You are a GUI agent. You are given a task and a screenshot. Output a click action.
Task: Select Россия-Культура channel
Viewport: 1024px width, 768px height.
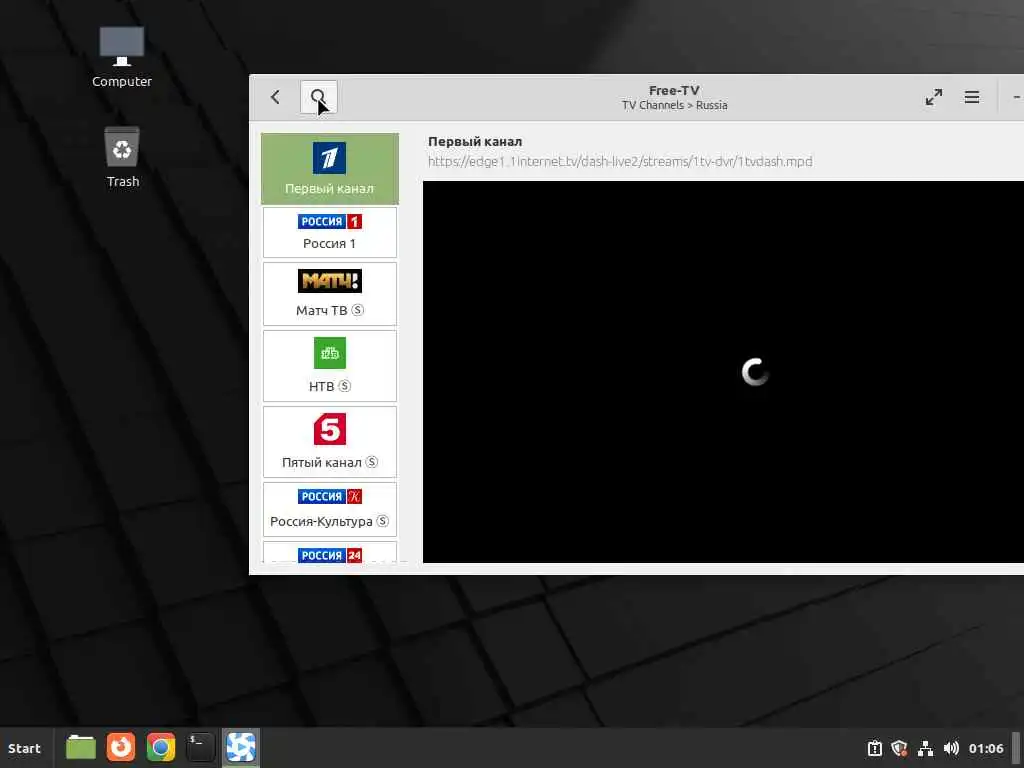(x=330, y=509)
